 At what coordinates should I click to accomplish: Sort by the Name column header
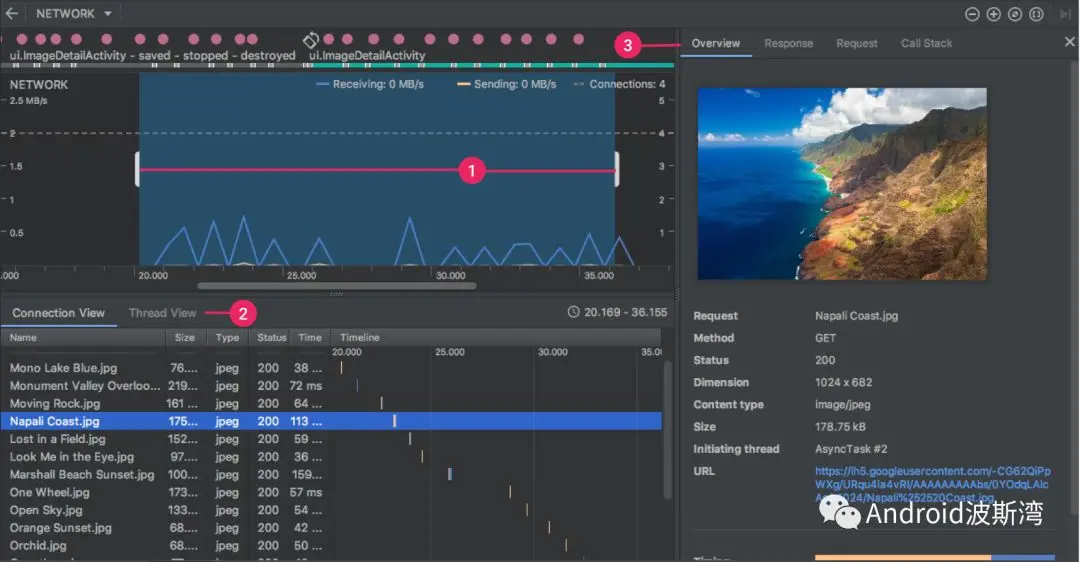pyautogui.click(x=83, y=337)
